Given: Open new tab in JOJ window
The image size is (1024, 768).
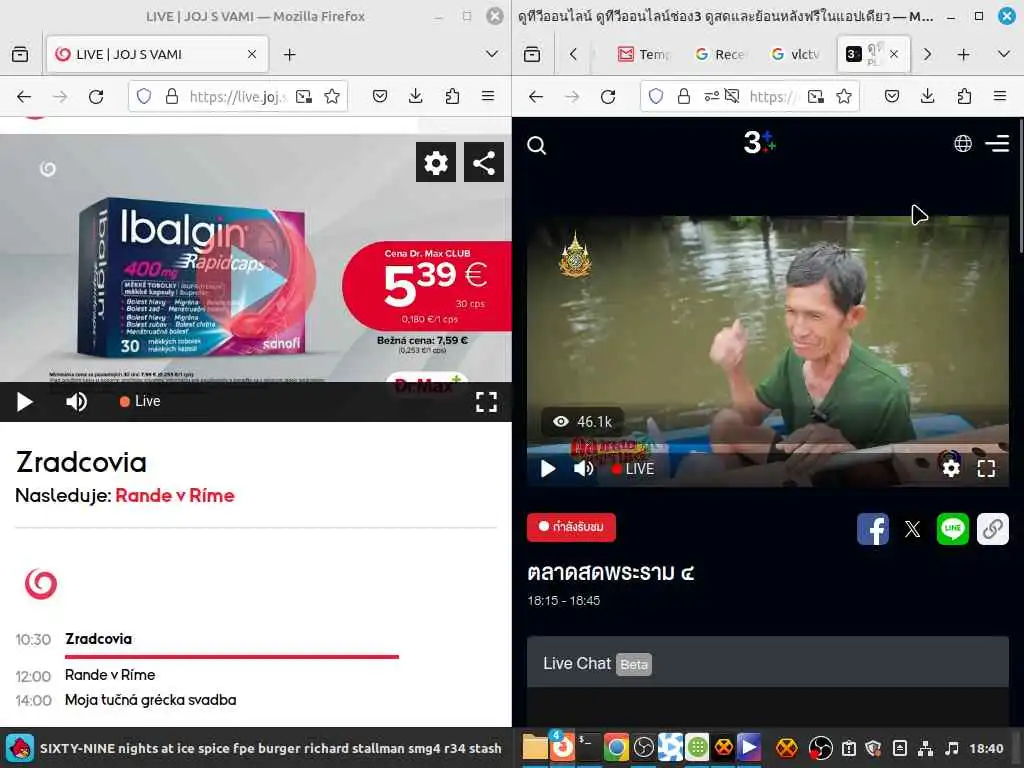Looking at the screenshot, I should (289, 55).
